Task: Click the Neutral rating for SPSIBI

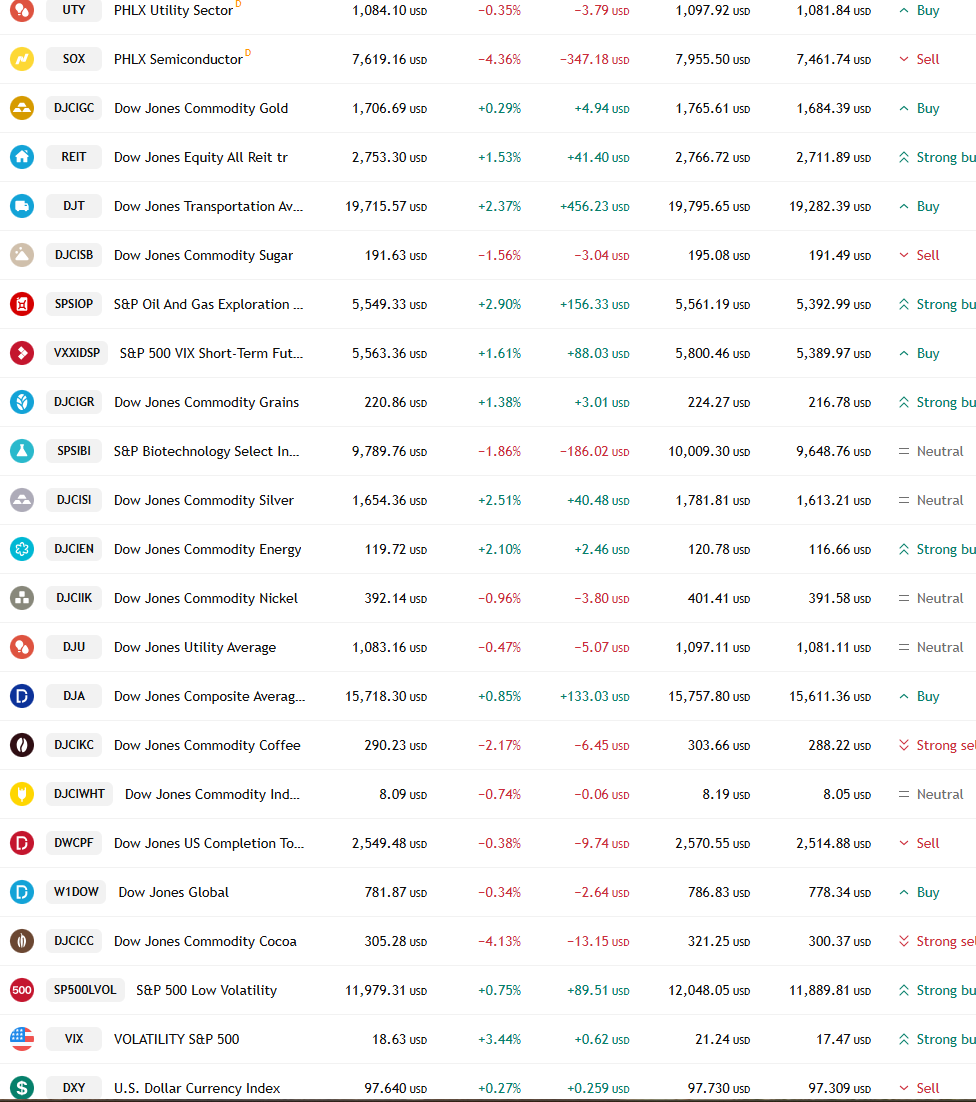Action: [x=931, y=451]
